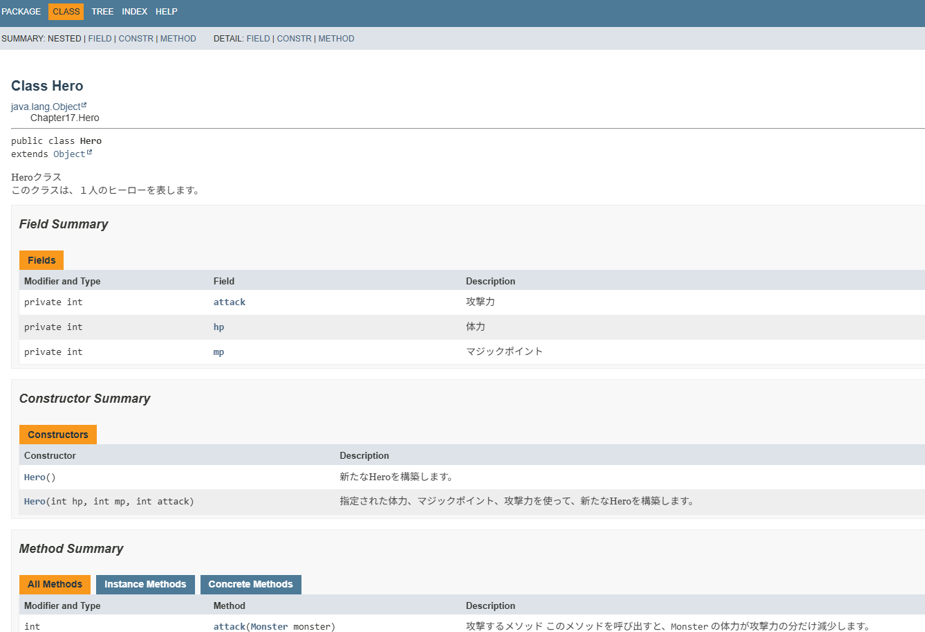Viewport: 925px width, 632px height.
Task: Click the 'Field Summary' heading
Action: (64, 224)
